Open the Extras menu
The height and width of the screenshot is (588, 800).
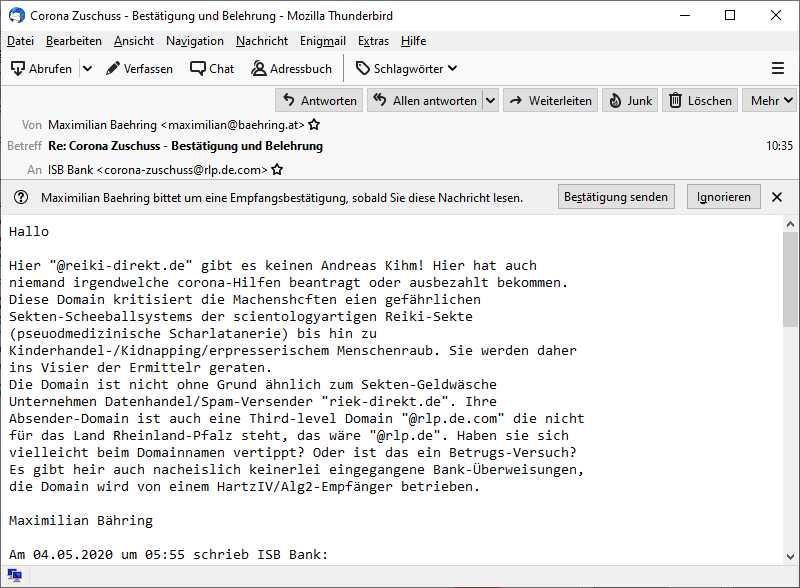coord(373,41)
